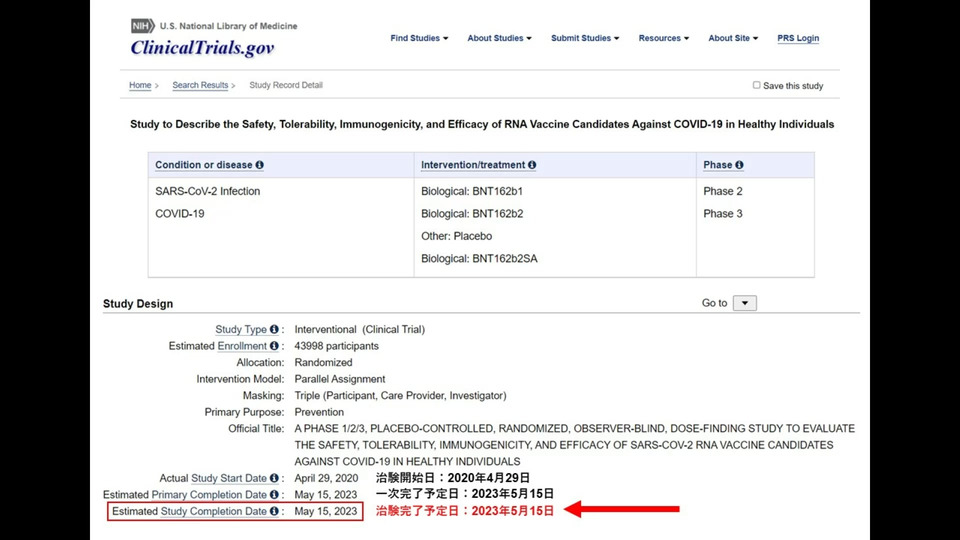Click Biological: BNT162b1 entry
This screenshot has width=960, height=540.
472,191
